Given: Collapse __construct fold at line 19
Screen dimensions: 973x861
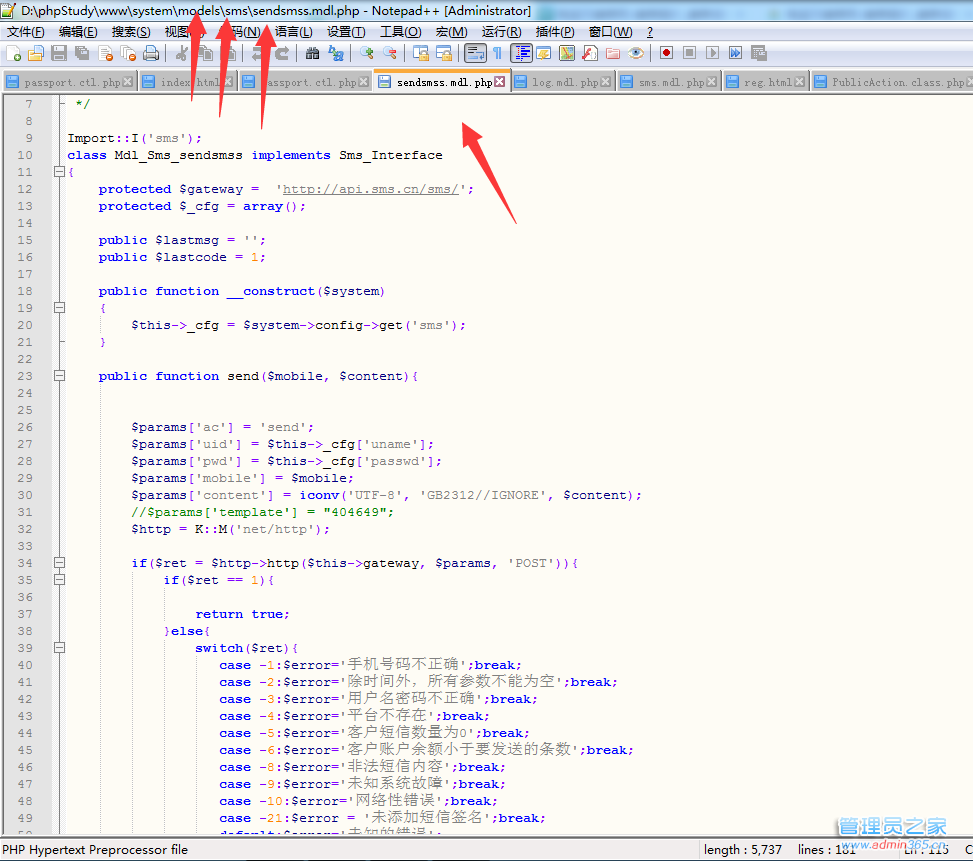Looking at the screenshot, I should (x=60, y=308).
